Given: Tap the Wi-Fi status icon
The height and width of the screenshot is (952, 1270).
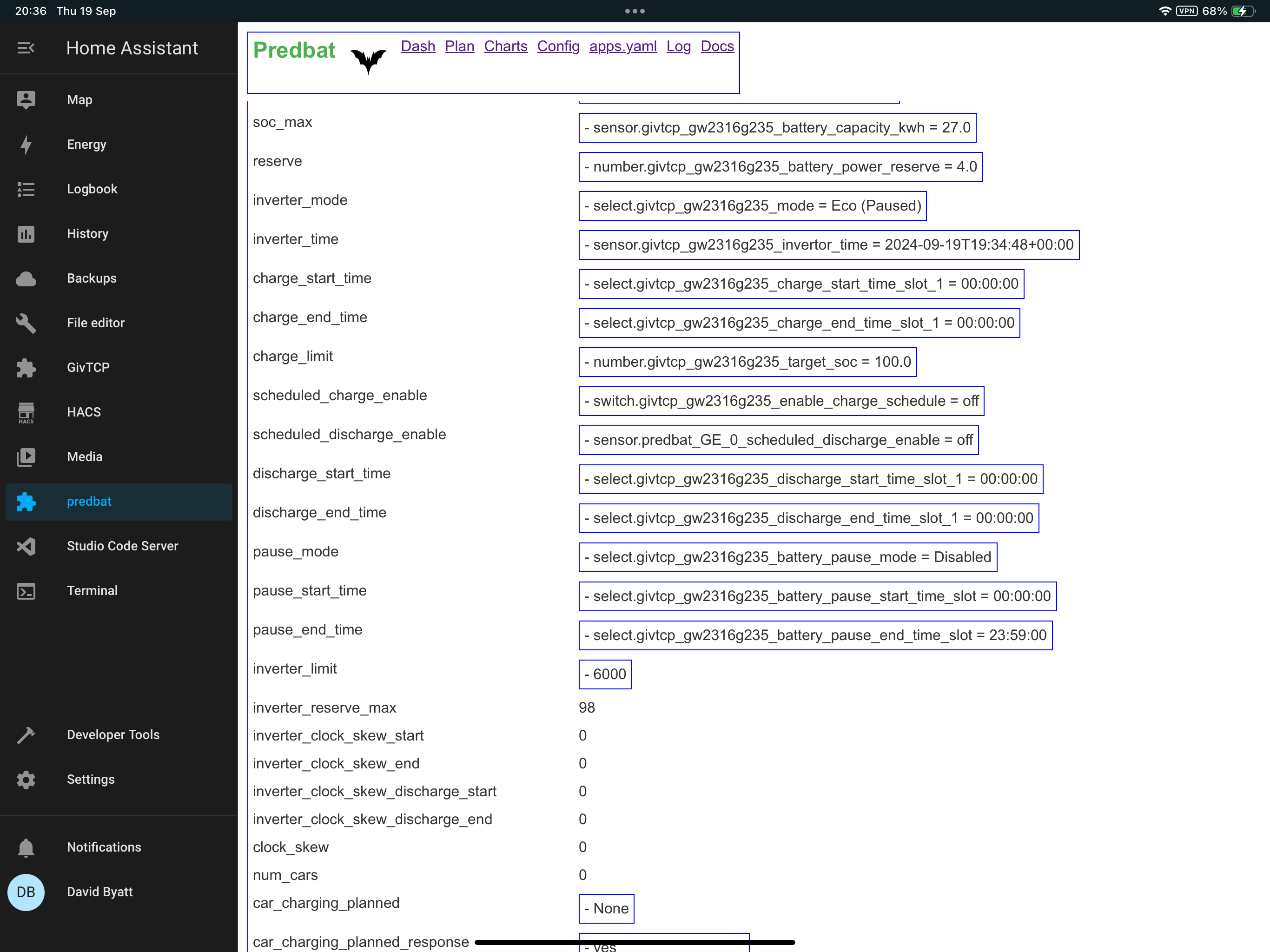Looking at the screenshot, I should (1165, 11).
